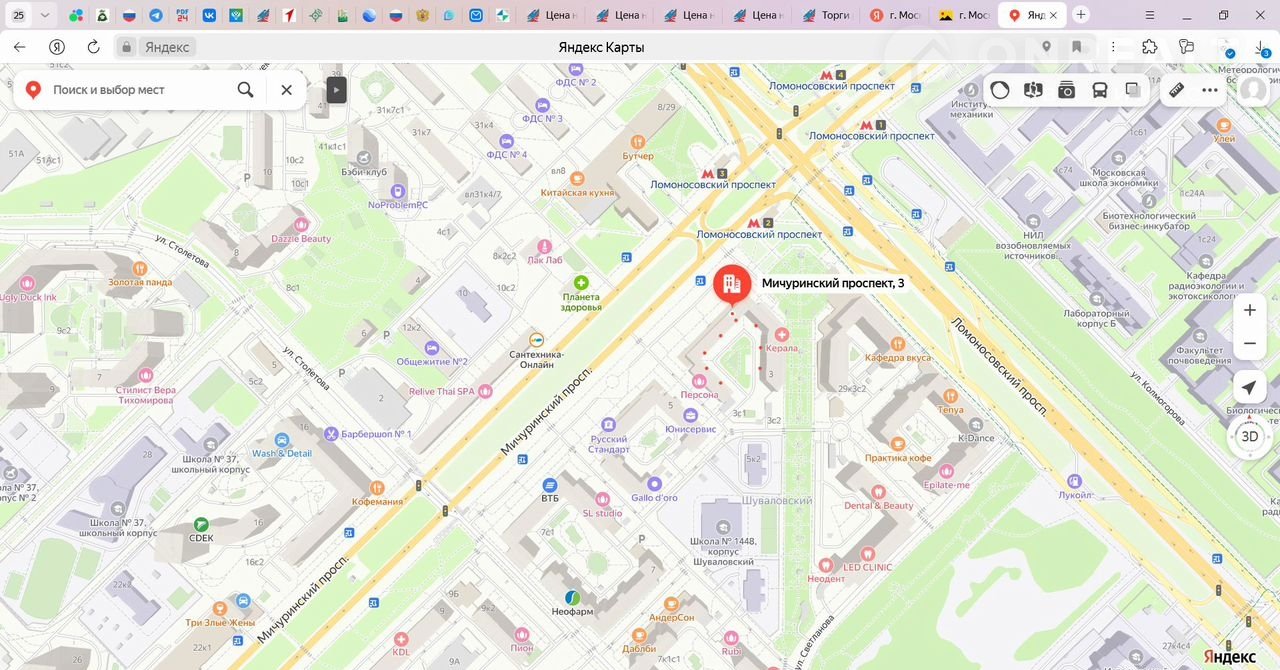Image resolution: width=1280 pixels, height=670 pixels.
Task: Click the magnifier search icon
Action: click(x=245, y=90)
